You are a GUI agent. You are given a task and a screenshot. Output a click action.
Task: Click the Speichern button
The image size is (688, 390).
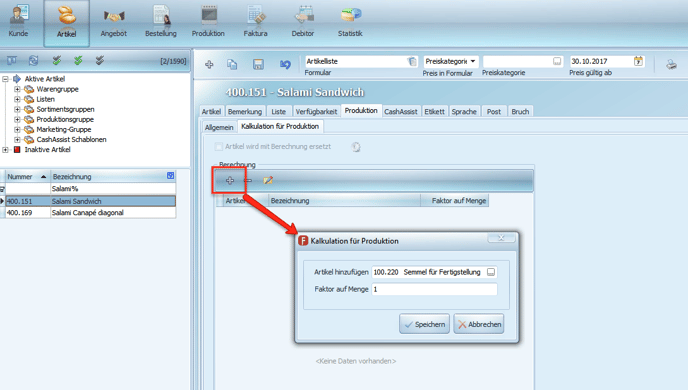pyautogui.click(x=424, y=324)
